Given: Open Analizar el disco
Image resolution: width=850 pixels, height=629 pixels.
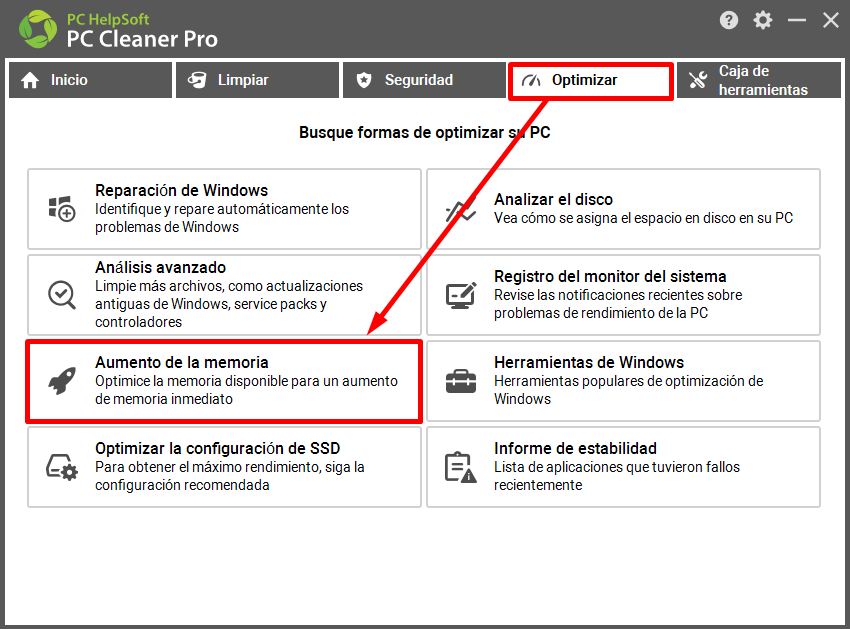Looking at the screenshot, I should click(x=623, y=209).
